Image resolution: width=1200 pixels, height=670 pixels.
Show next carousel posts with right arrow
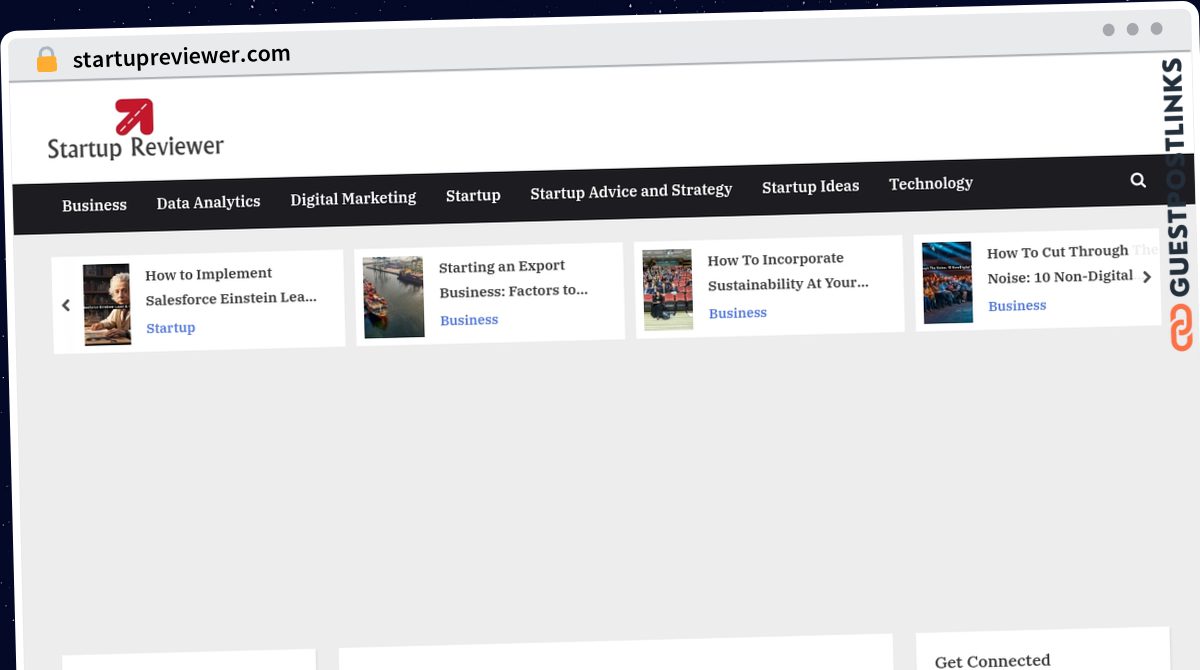tap(1147, 277)
